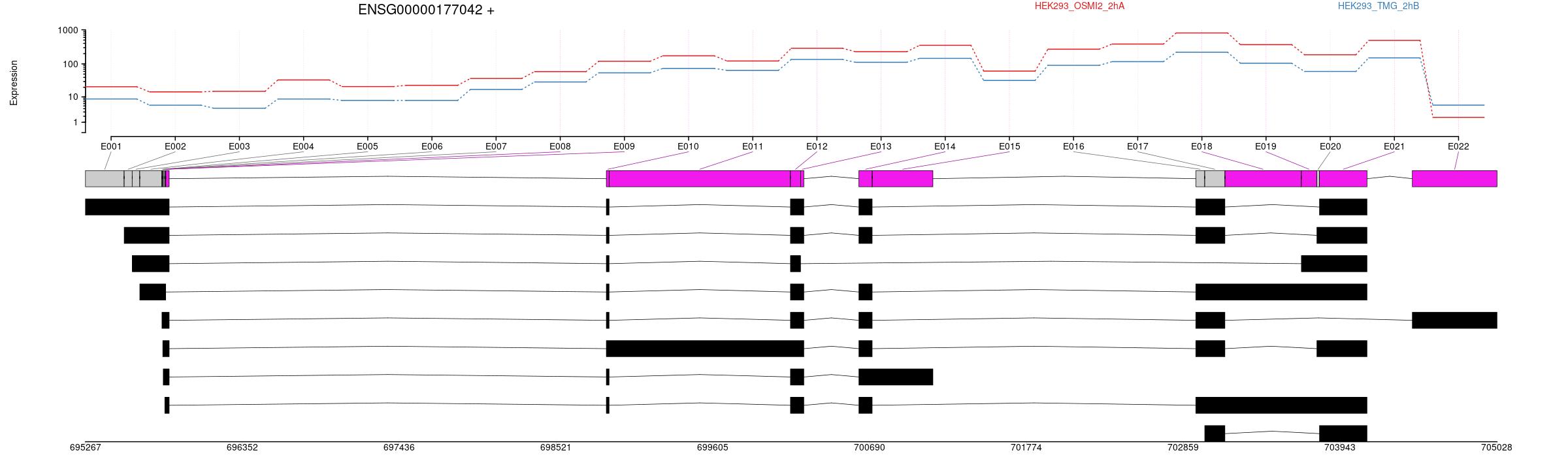Click the gene title ENSG00000177042 +
Viewport: 1568px width, 457px height.
pyautogui.click(x=426, y=10)
